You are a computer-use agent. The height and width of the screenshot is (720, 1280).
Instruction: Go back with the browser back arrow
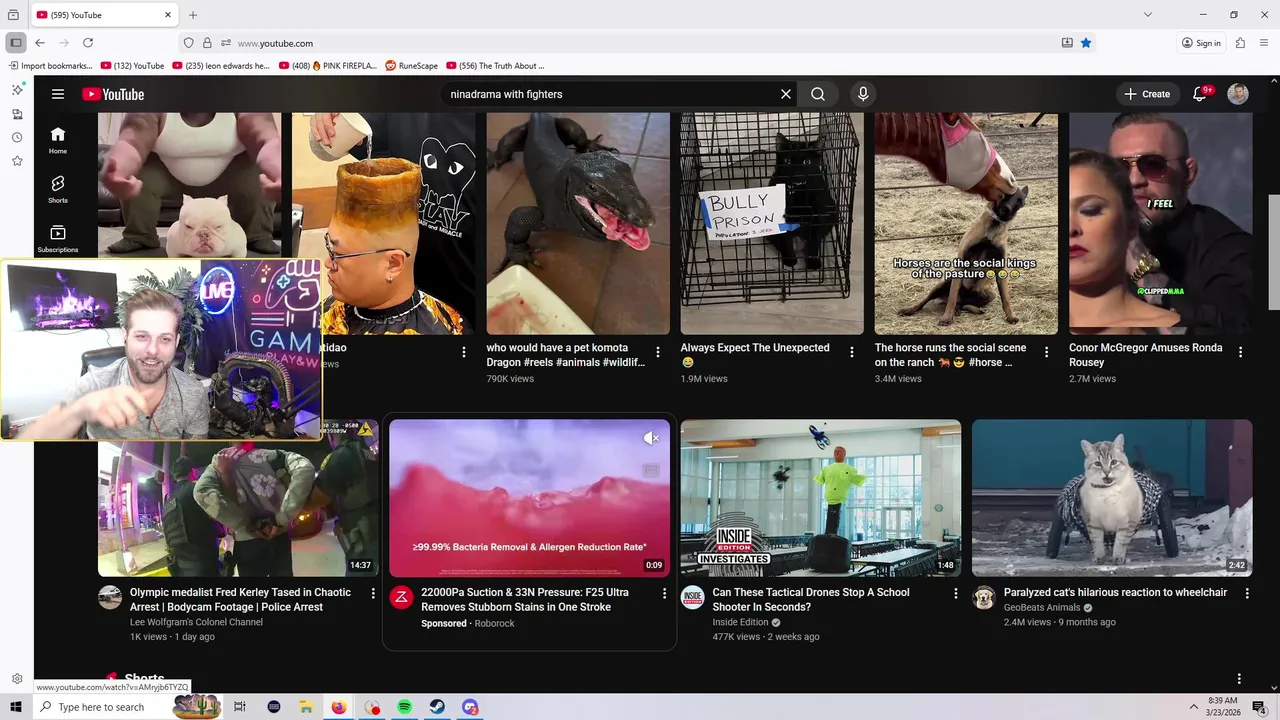40,43
